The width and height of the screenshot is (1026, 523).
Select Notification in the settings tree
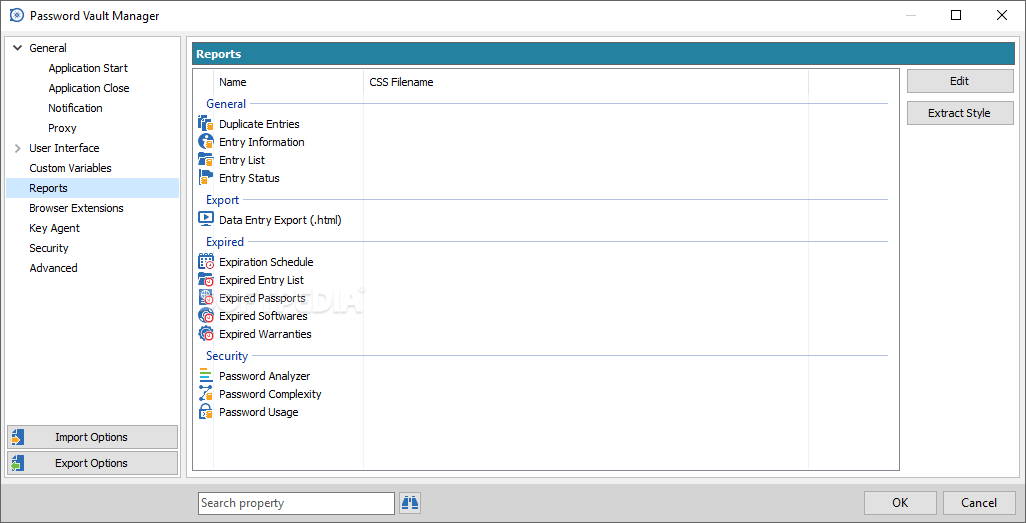click(x=75, y=108)
